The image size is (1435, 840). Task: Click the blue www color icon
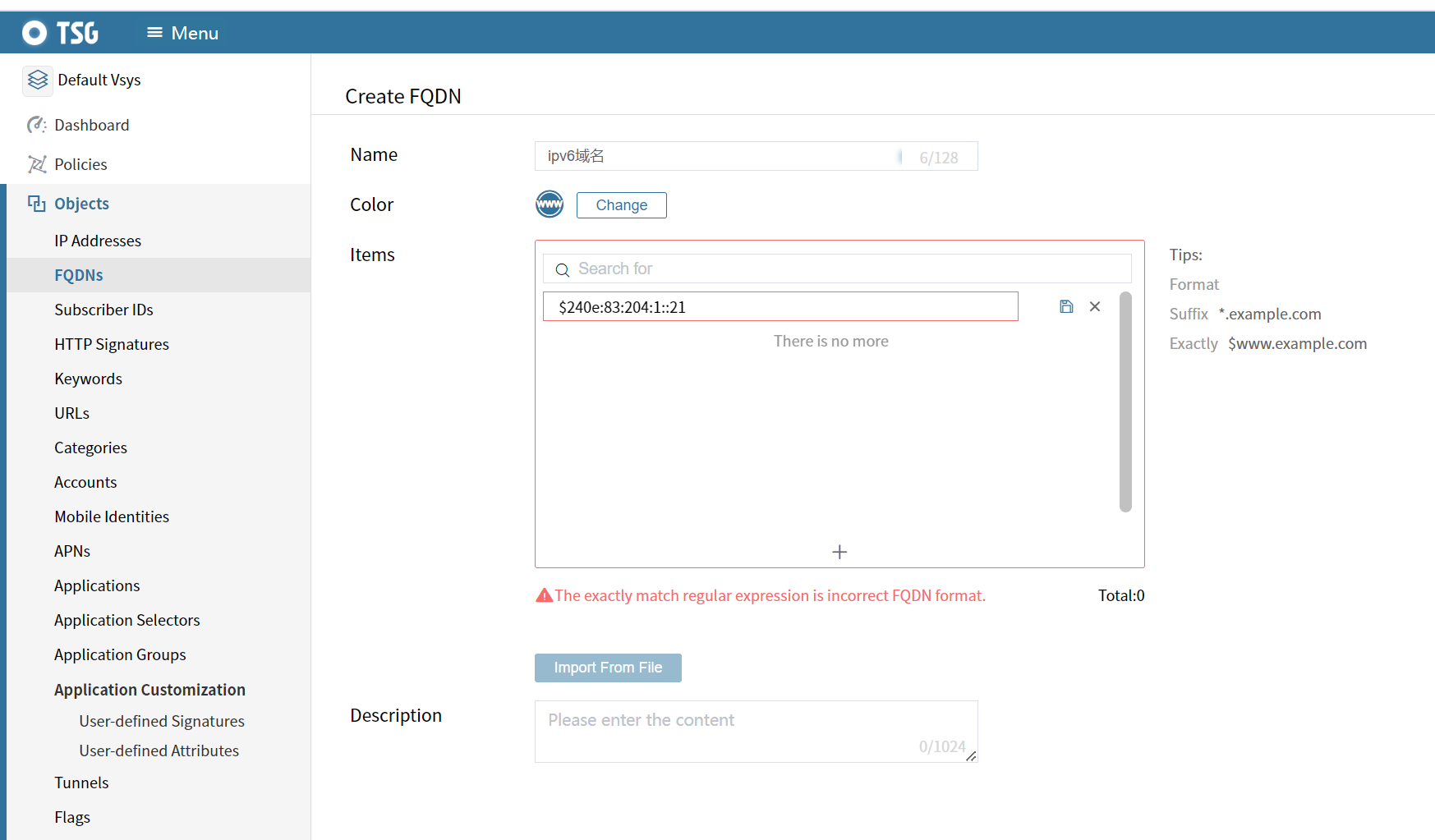coord(550,204)
